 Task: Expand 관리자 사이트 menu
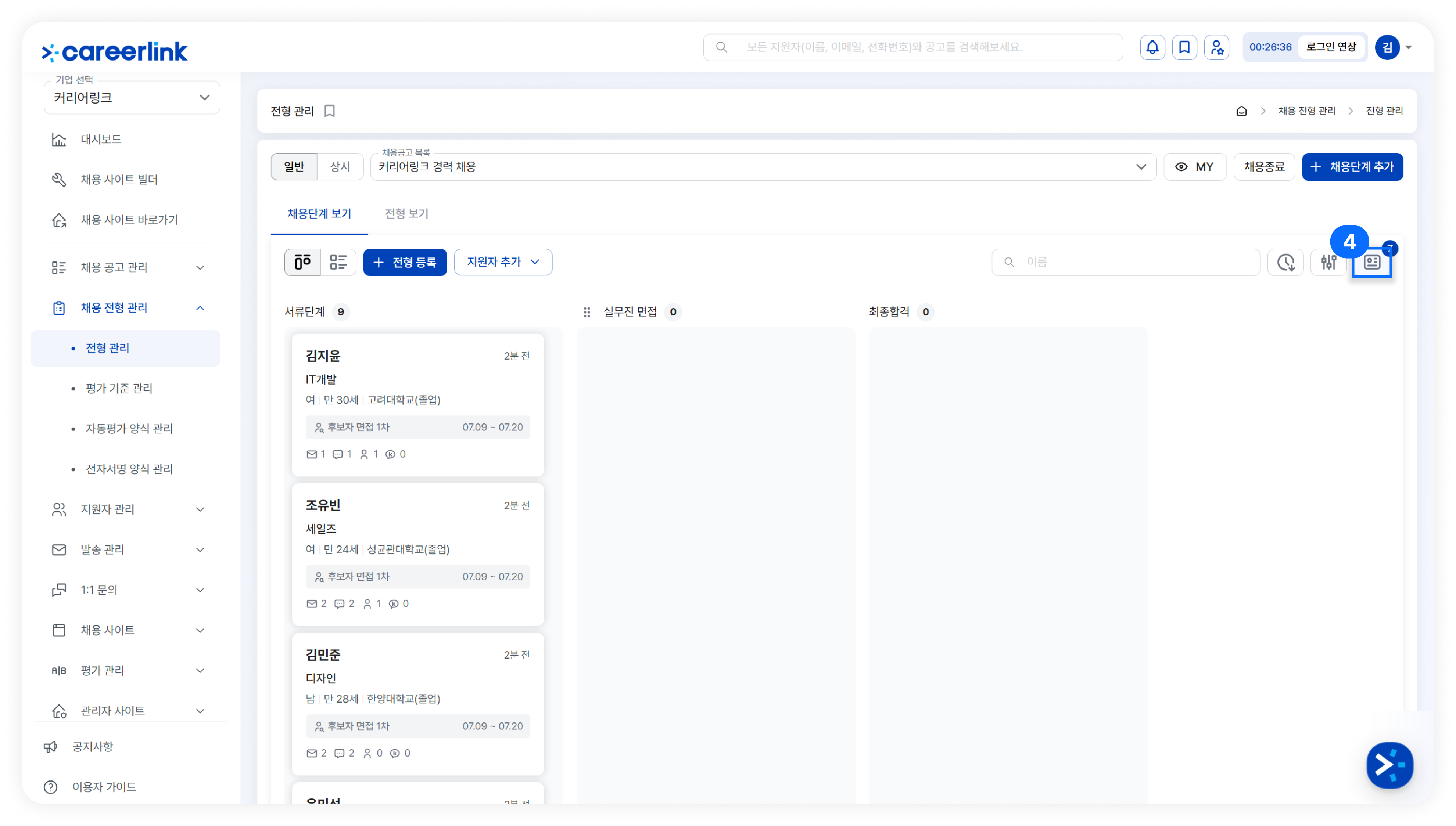tap(200, 711)
